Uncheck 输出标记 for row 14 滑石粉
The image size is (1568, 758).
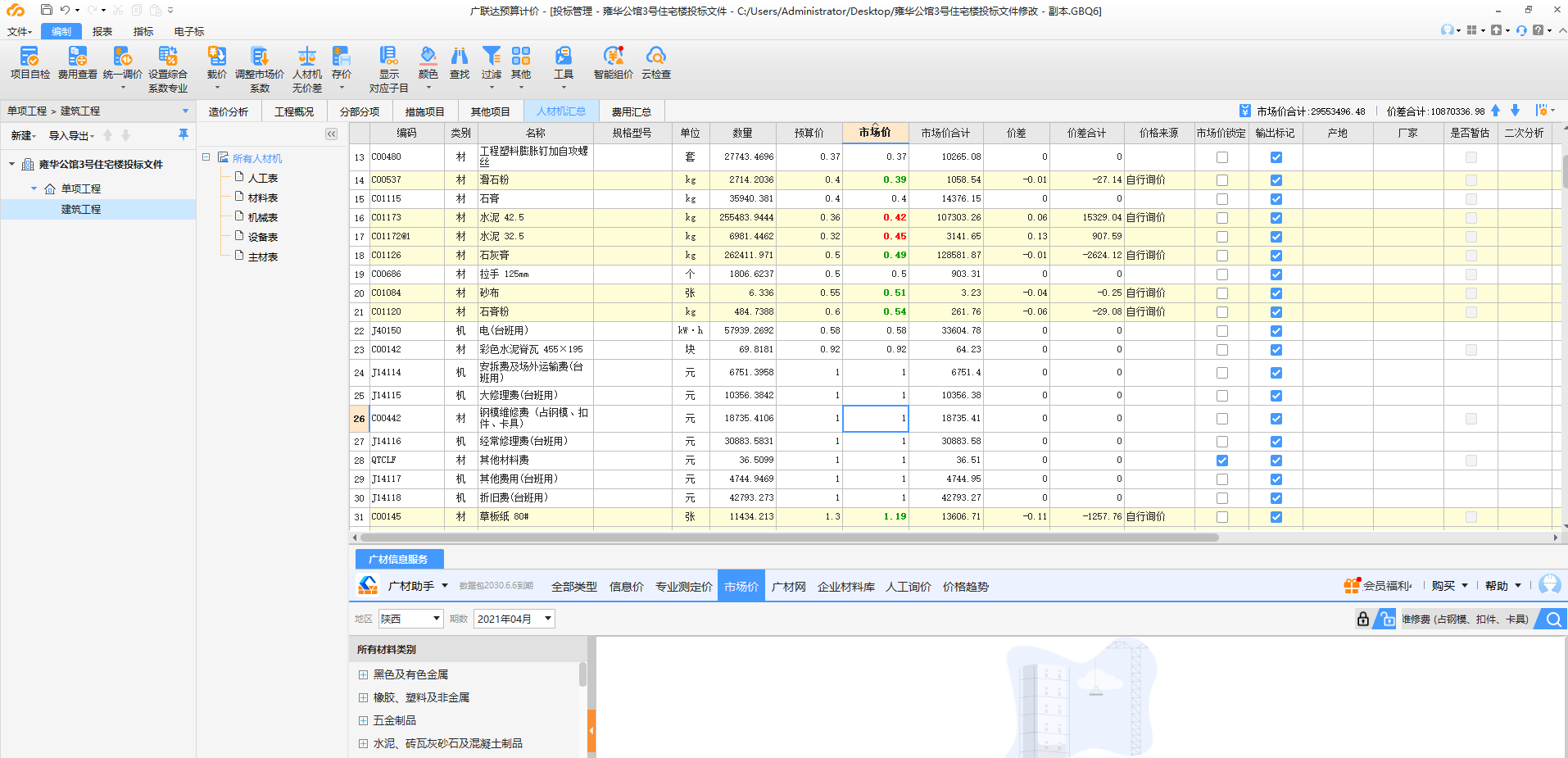coord(1276,180)
